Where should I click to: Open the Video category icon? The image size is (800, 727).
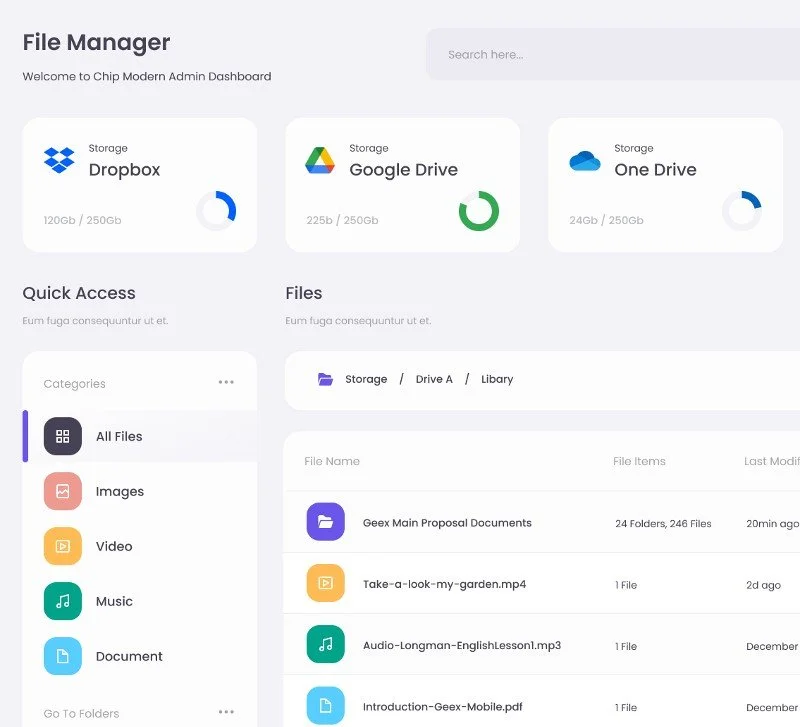[x=63, y=546]
